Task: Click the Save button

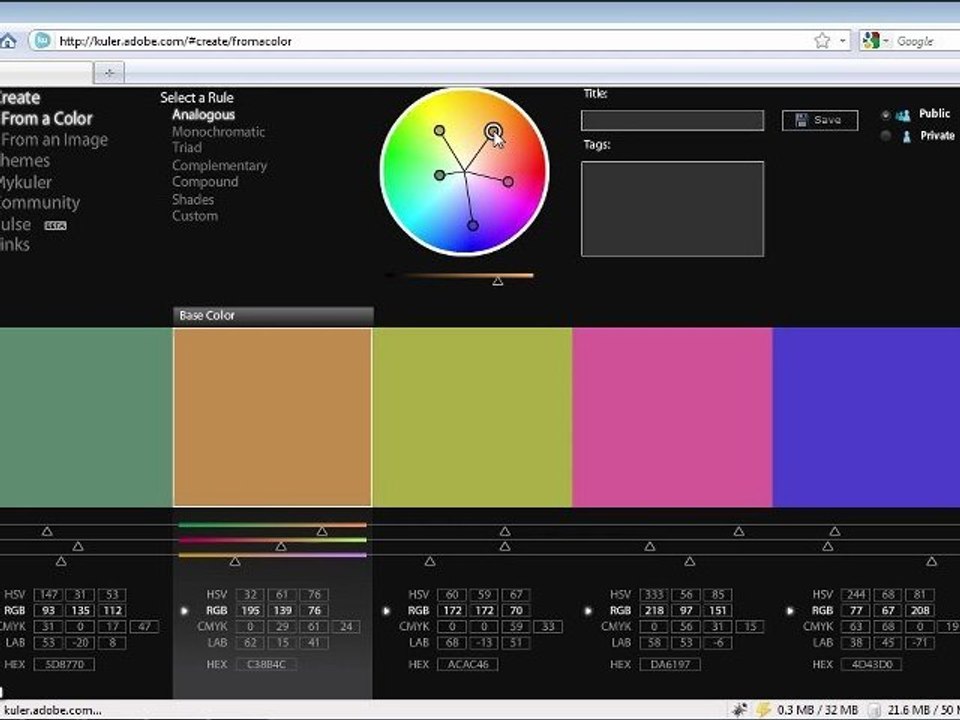Action: click(820, 120)
